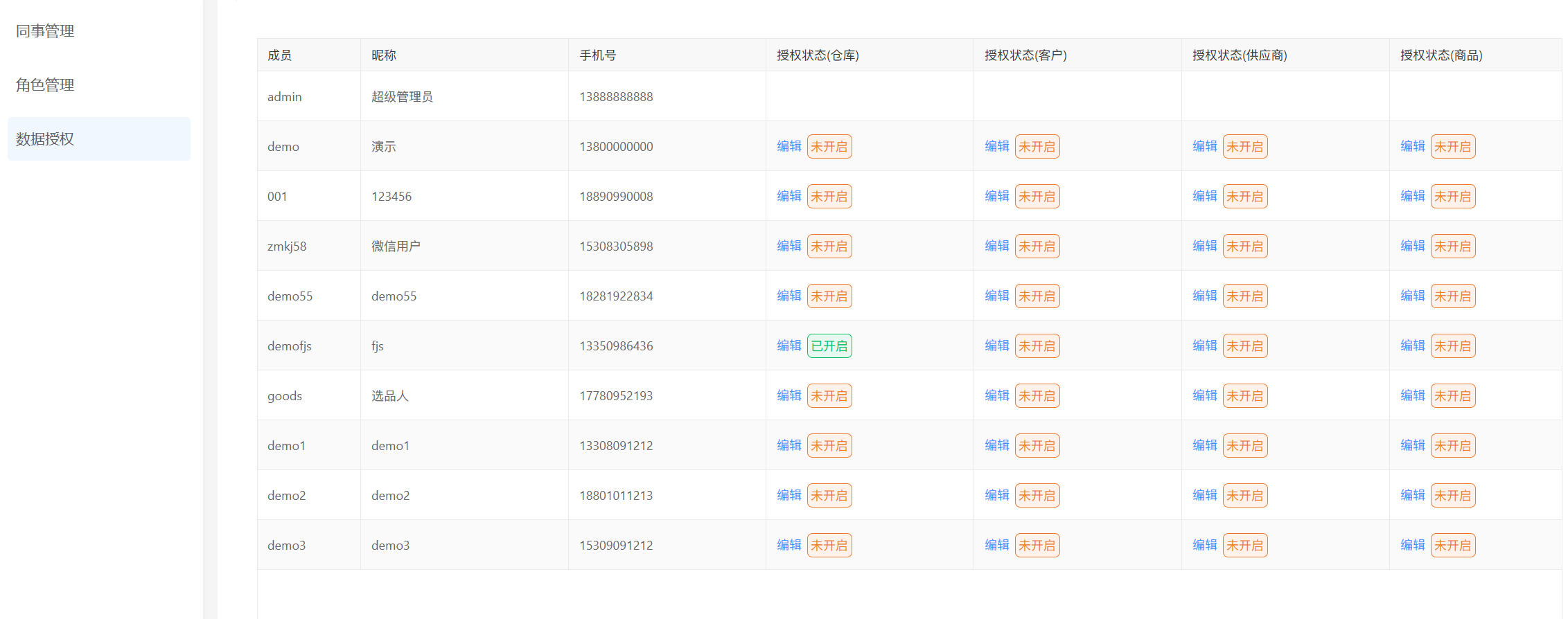
Task: Edit supplier authorization for user 001
Action: [1204, 196]
